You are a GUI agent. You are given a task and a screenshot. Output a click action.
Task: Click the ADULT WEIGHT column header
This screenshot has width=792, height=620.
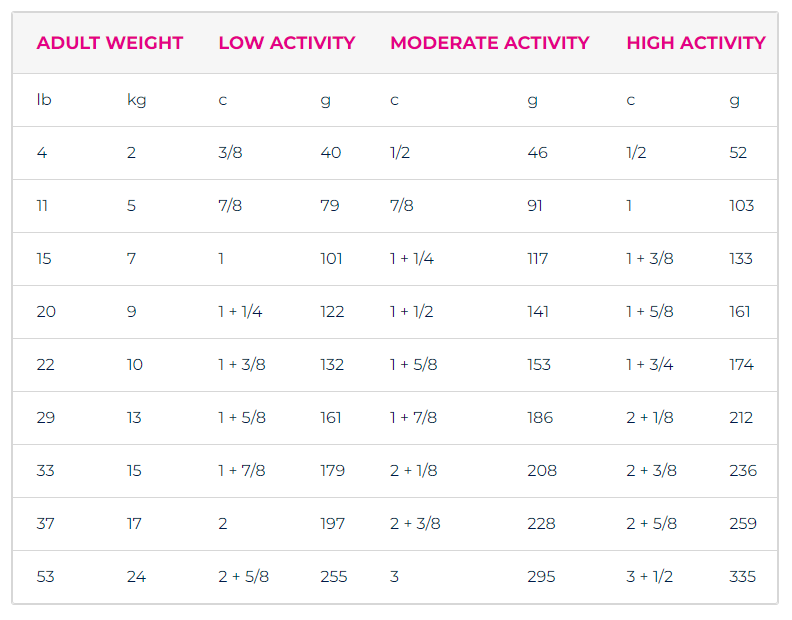coord(110,43)
